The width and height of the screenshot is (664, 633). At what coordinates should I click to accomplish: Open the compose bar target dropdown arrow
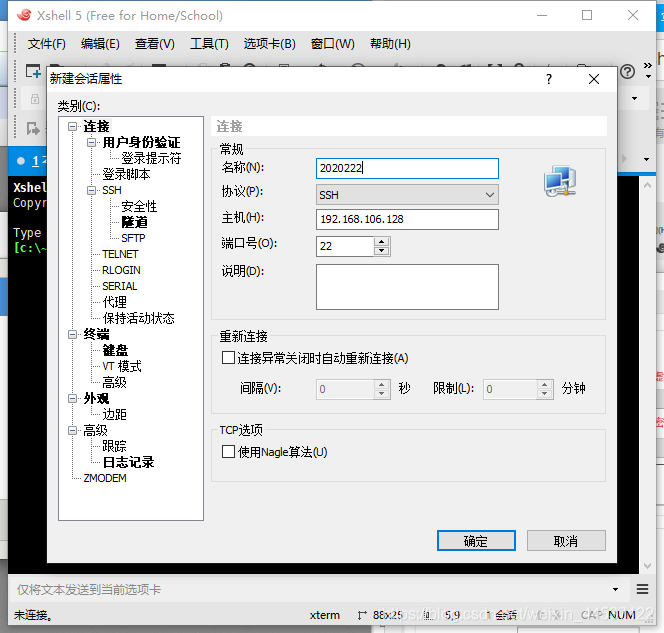pos(615,589)
